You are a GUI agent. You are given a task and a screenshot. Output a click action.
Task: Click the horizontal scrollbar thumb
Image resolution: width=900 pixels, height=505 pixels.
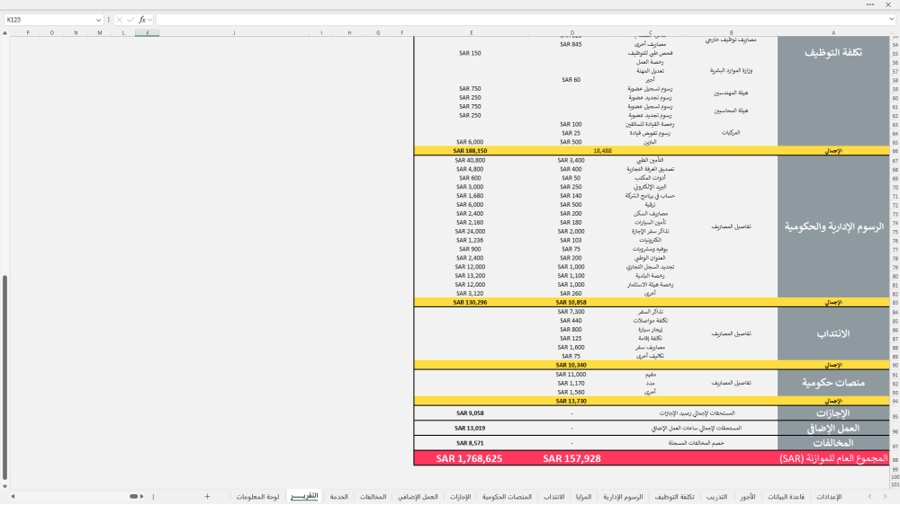pyautogui.click(x=133, y=496)
